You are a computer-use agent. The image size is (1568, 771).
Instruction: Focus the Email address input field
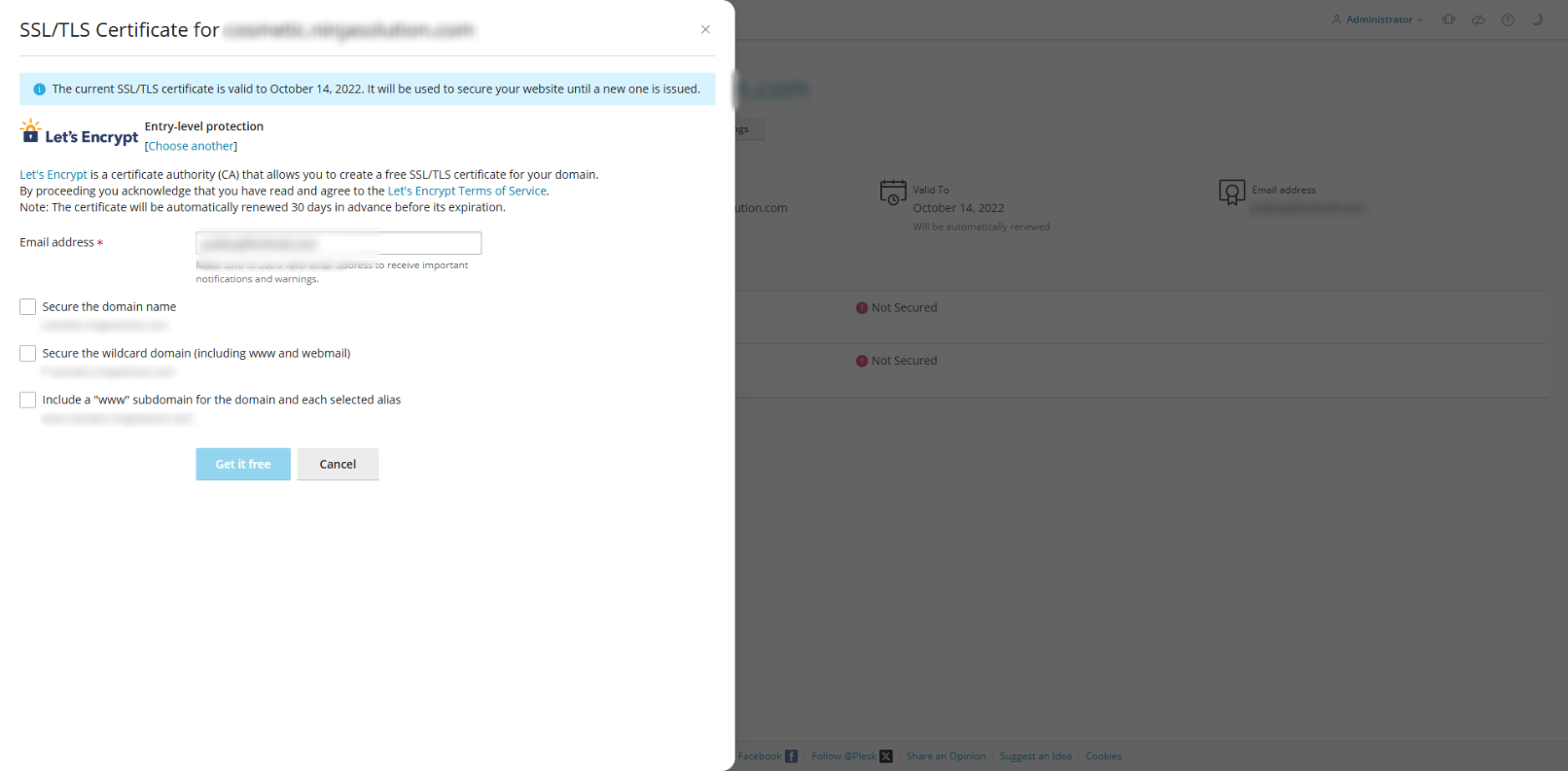[339, 243]
